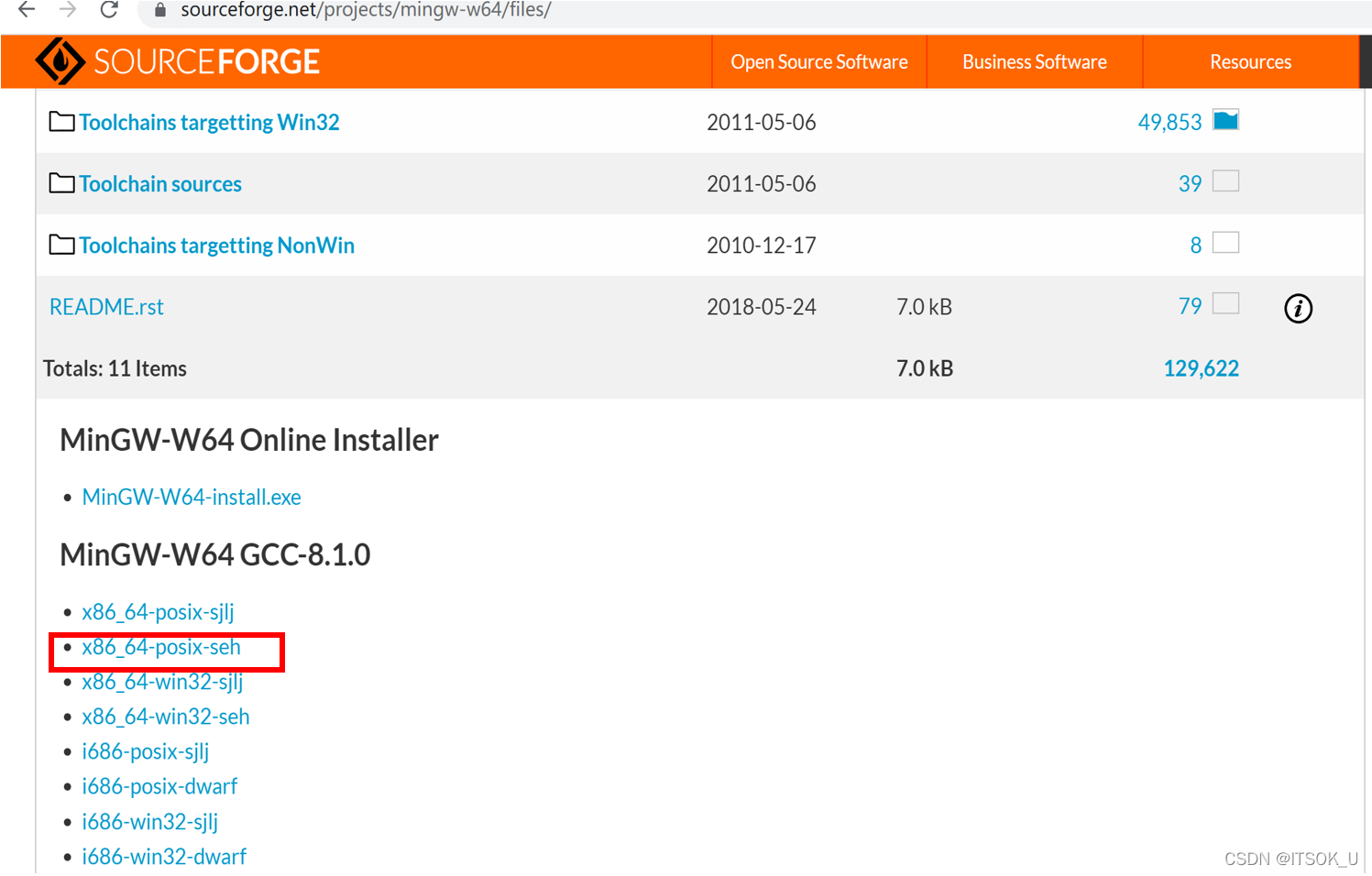The width and height of the screenshot is (1372, 876).
Task: Click the MinGW-W64 Online Installer heading
Action: coord(249,440)
